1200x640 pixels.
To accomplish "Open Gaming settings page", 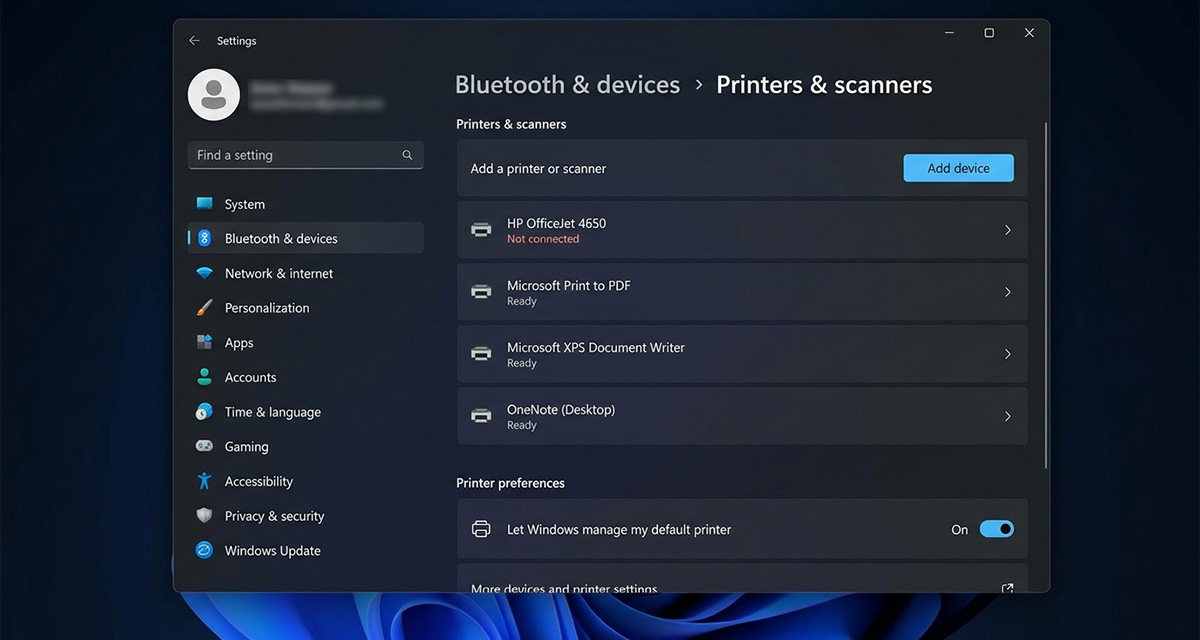I will (x=305, y=446).
